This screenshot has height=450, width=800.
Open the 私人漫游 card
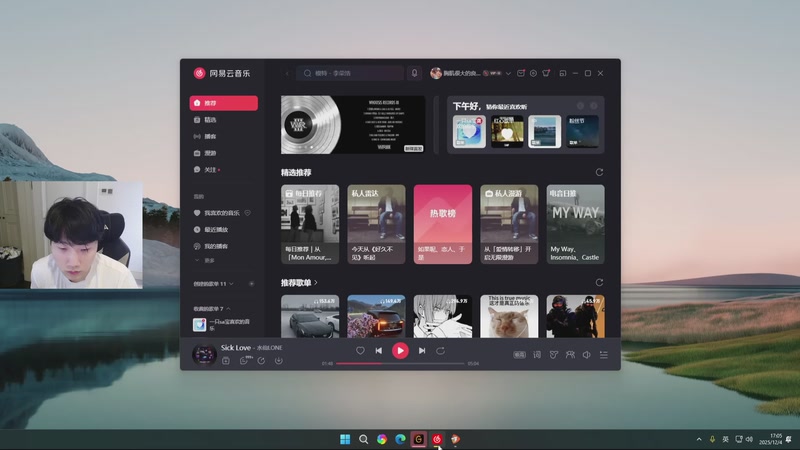tap(509, 224)
